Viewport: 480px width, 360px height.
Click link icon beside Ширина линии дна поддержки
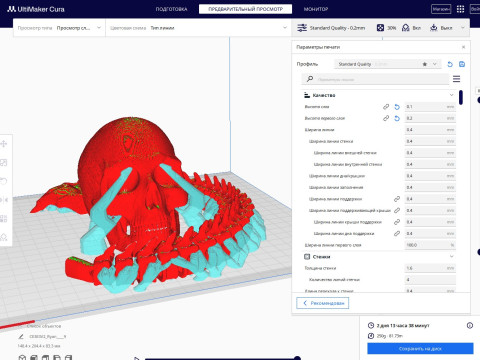397,233
